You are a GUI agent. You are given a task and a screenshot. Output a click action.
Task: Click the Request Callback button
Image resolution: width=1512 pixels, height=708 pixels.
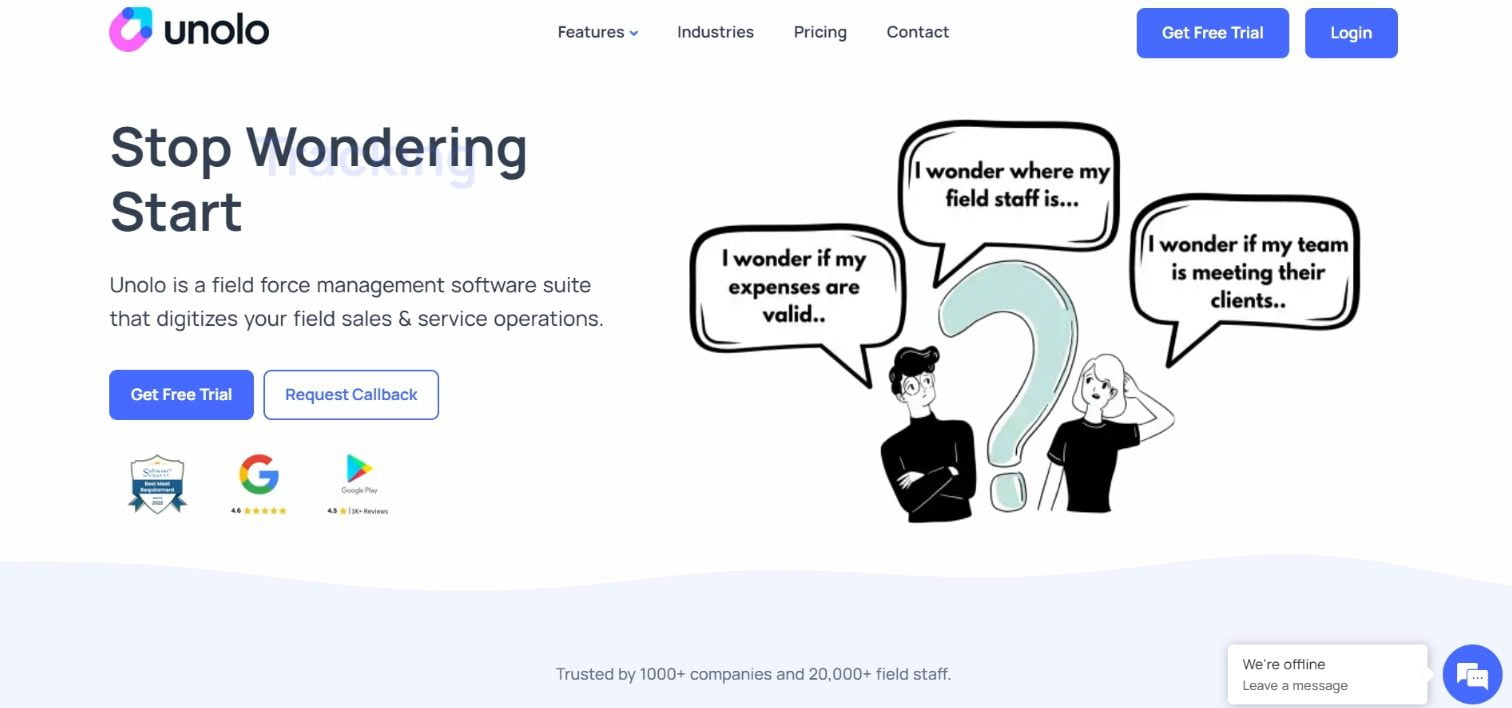coord(351,395)
